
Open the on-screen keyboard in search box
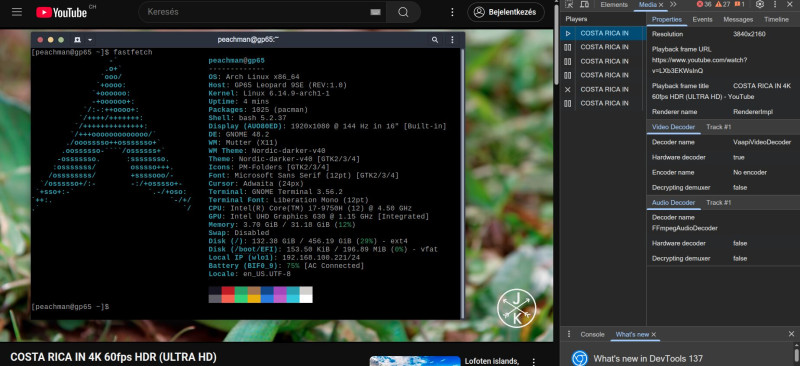pyautogui.click(x=375, y=12)
